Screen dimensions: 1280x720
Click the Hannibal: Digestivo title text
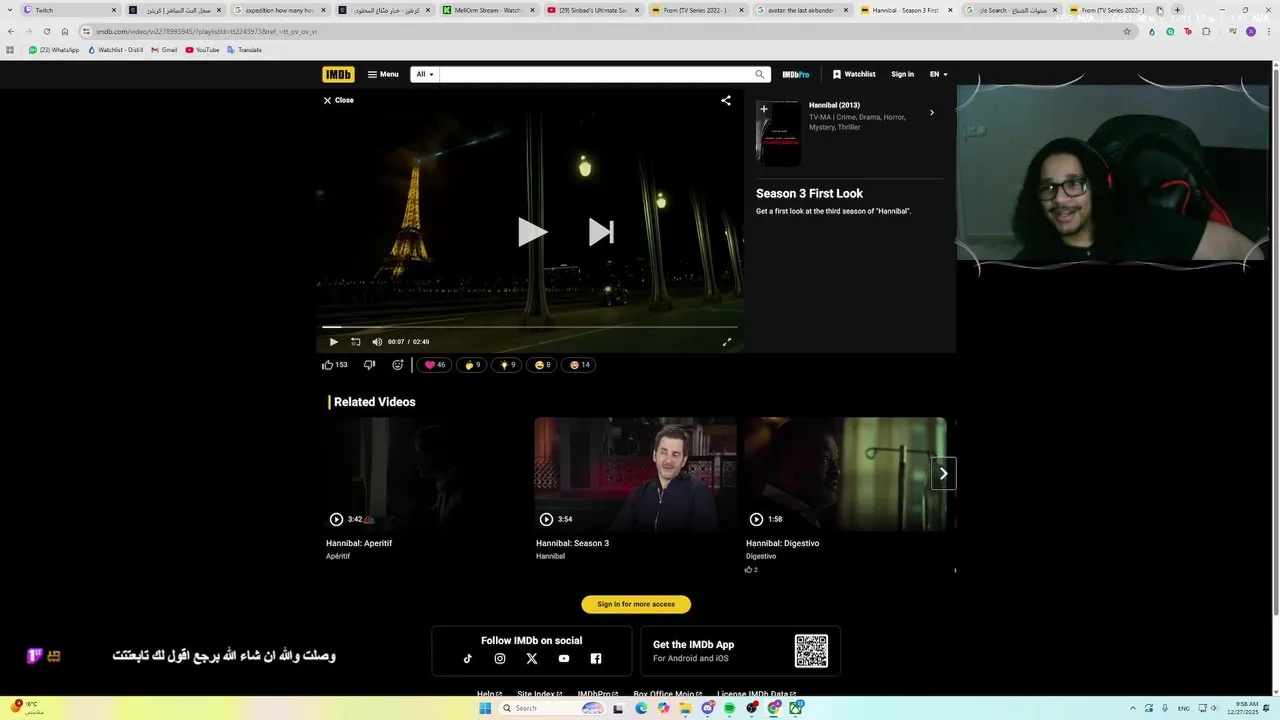[782, 543]
